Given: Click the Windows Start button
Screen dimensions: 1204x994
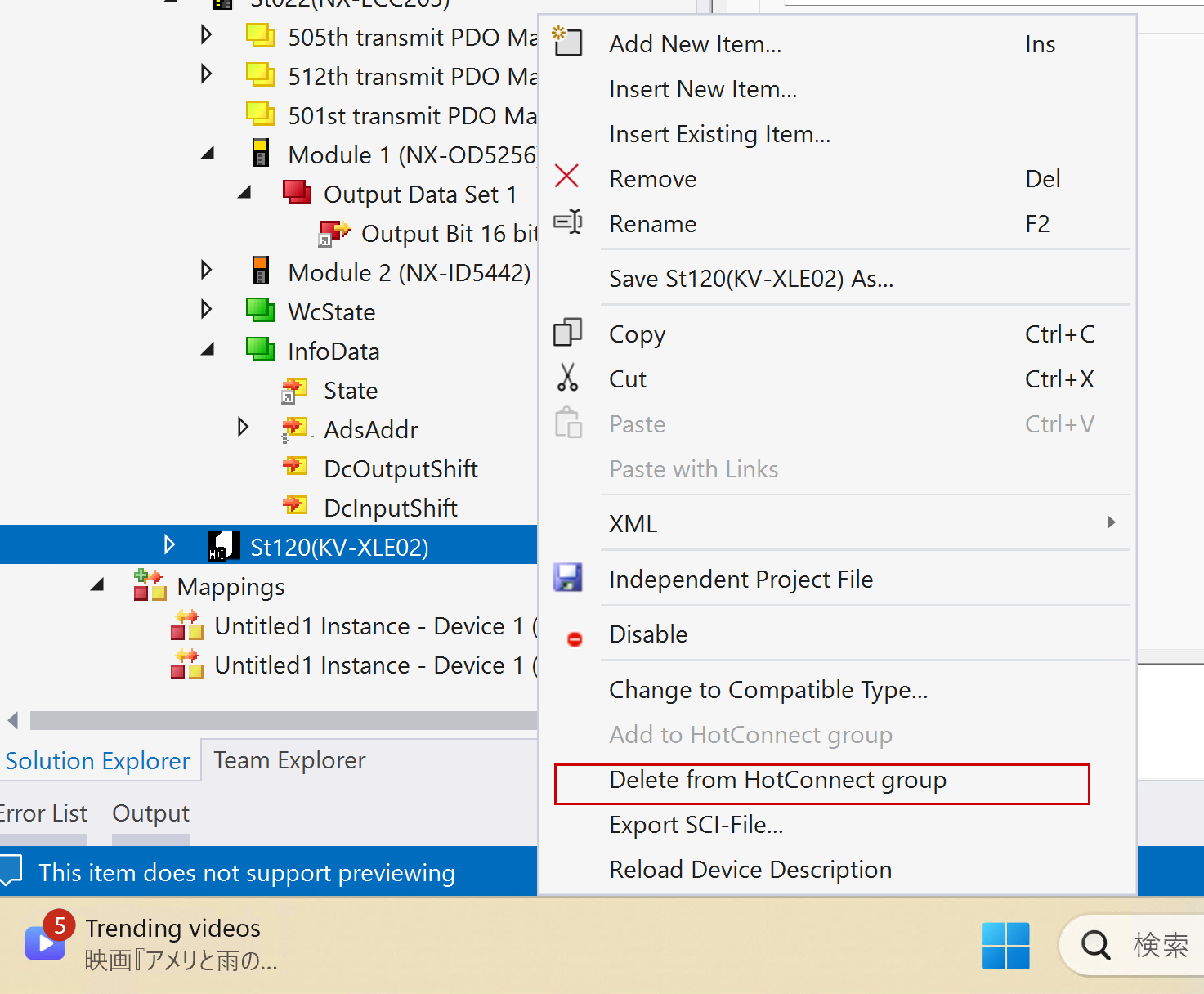Looking at the screenshot, I should point(1005,946).
